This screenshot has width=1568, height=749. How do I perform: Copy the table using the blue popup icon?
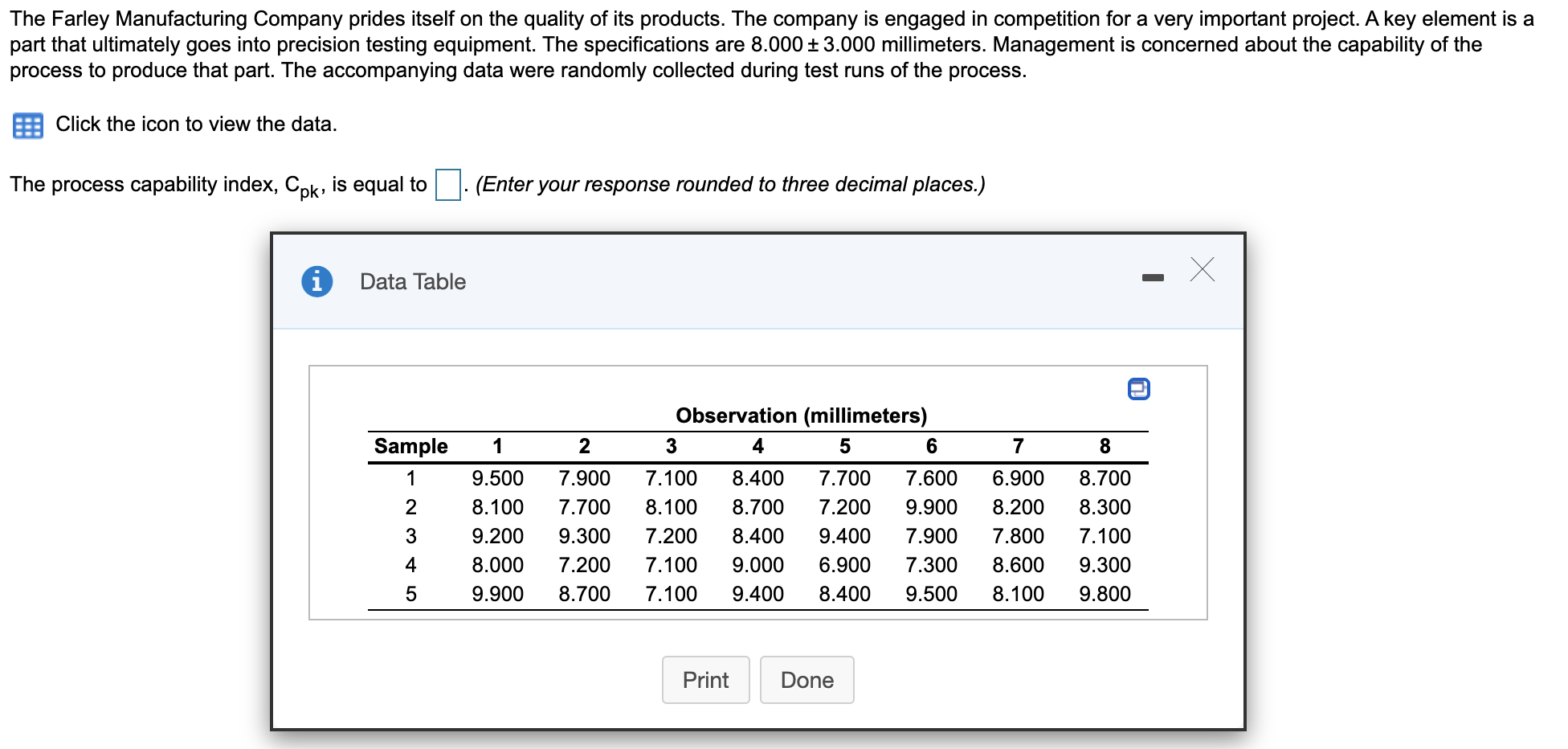[1138, 389]
